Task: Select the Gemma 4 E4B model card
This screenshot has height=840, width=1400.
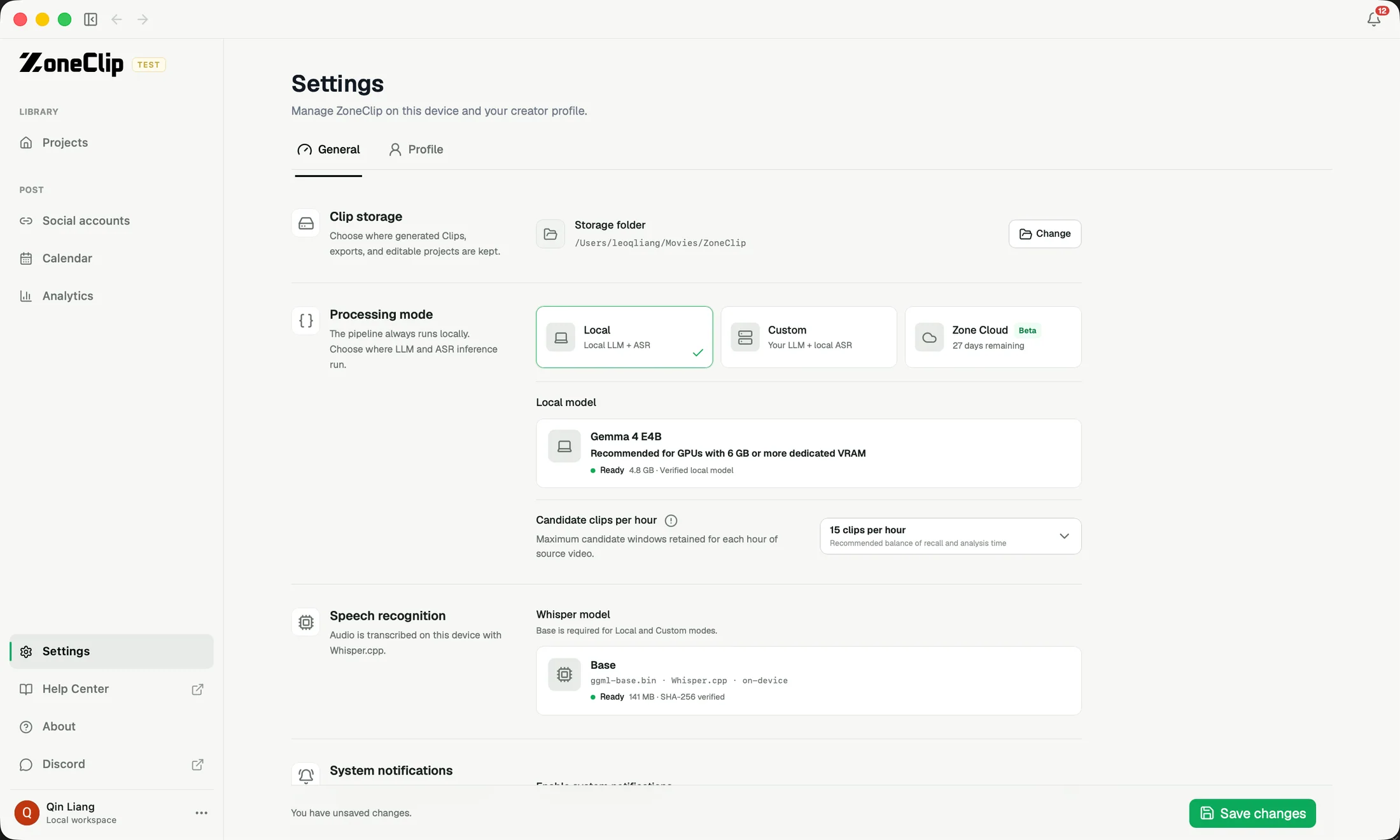Action: tap(808, 453)
